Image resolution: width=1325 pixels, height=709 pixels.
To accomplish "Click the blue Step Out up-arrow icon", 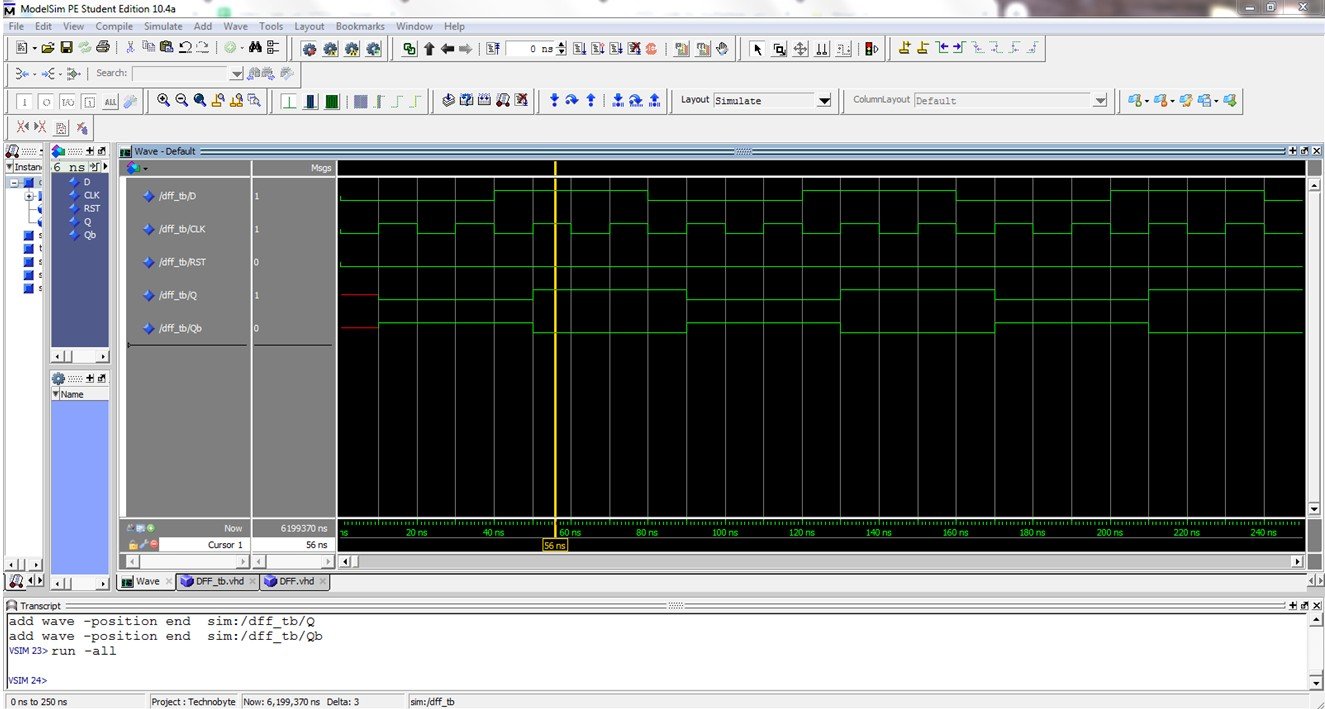I will 591,100.
